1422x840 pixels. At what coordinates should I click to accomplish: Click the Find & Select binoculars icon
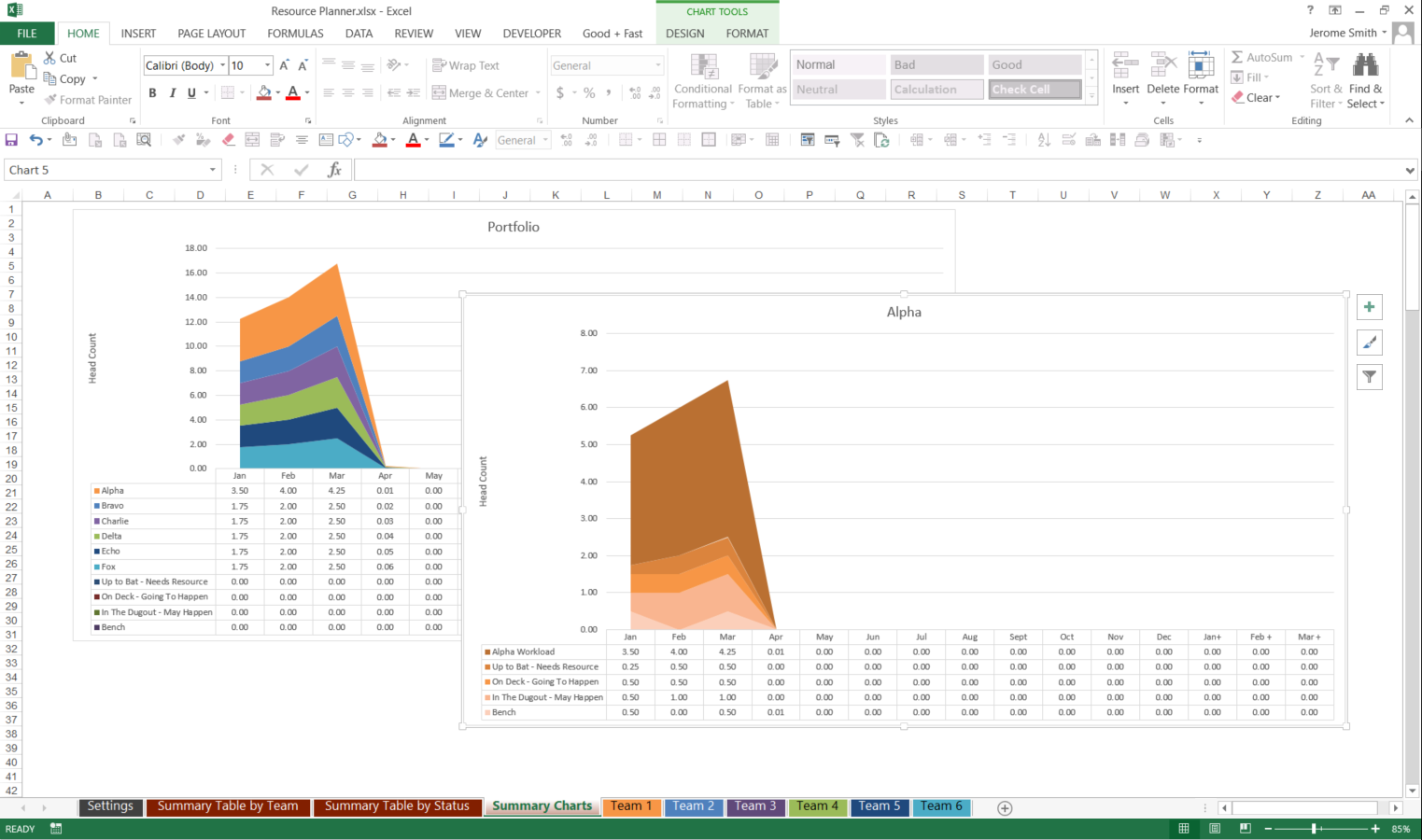[1365, 65]
